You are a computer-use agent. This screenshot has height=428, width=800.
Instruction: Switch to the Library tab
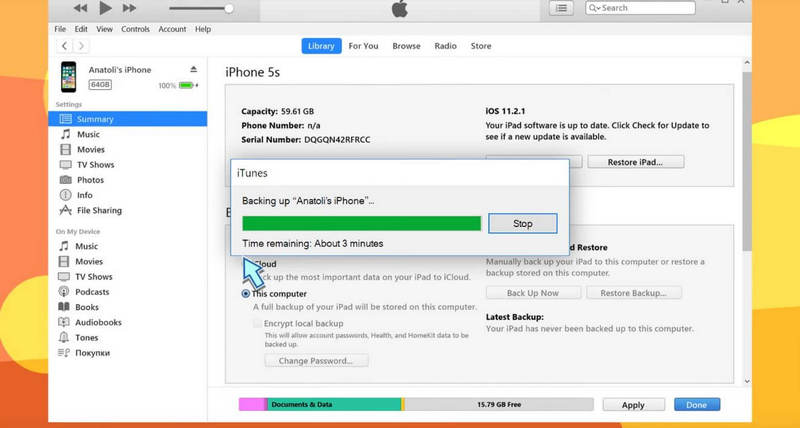click(321, 46)
